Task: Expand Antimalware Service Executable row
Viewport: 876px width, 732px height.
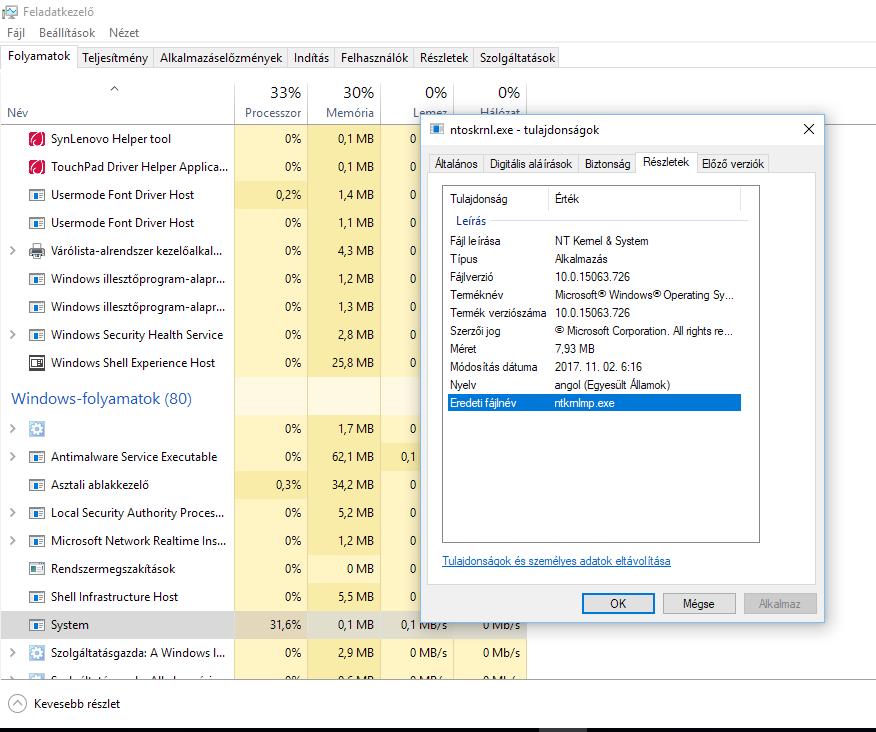Action: tap(13, 457)
